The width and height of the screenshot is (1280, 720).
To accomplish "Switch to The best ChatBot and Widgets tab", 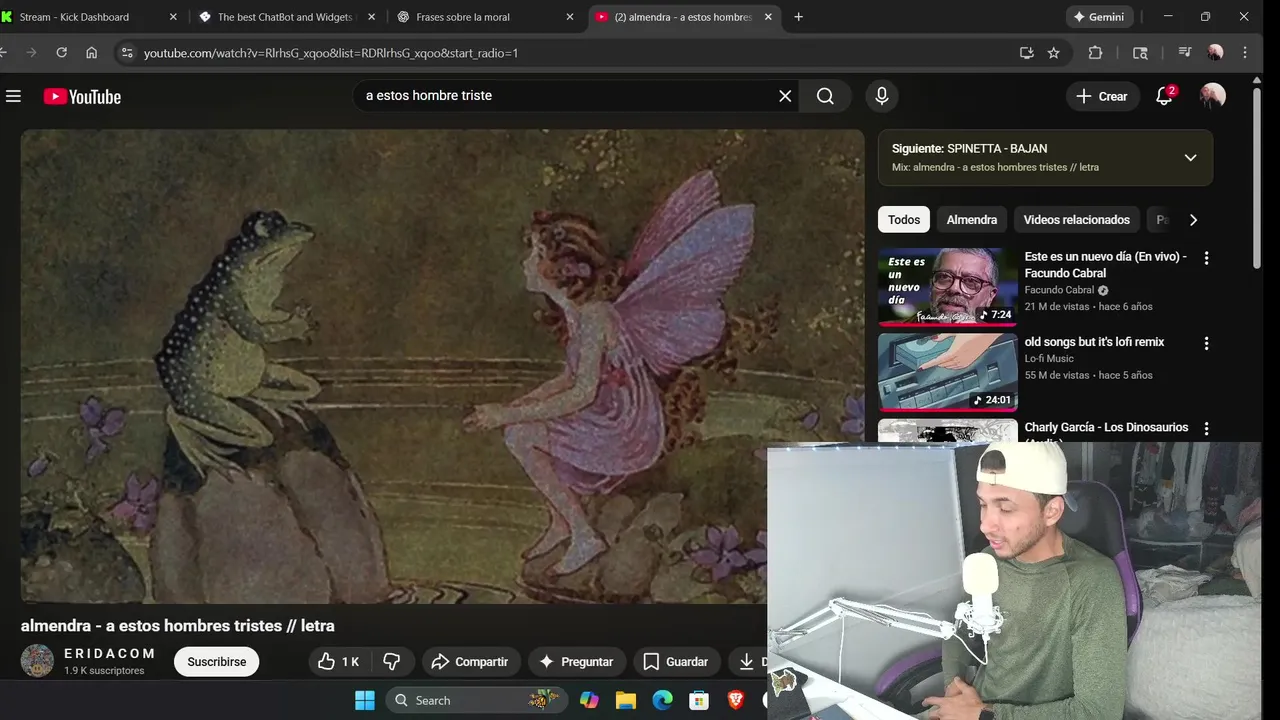I will click(x=285, y=17).
